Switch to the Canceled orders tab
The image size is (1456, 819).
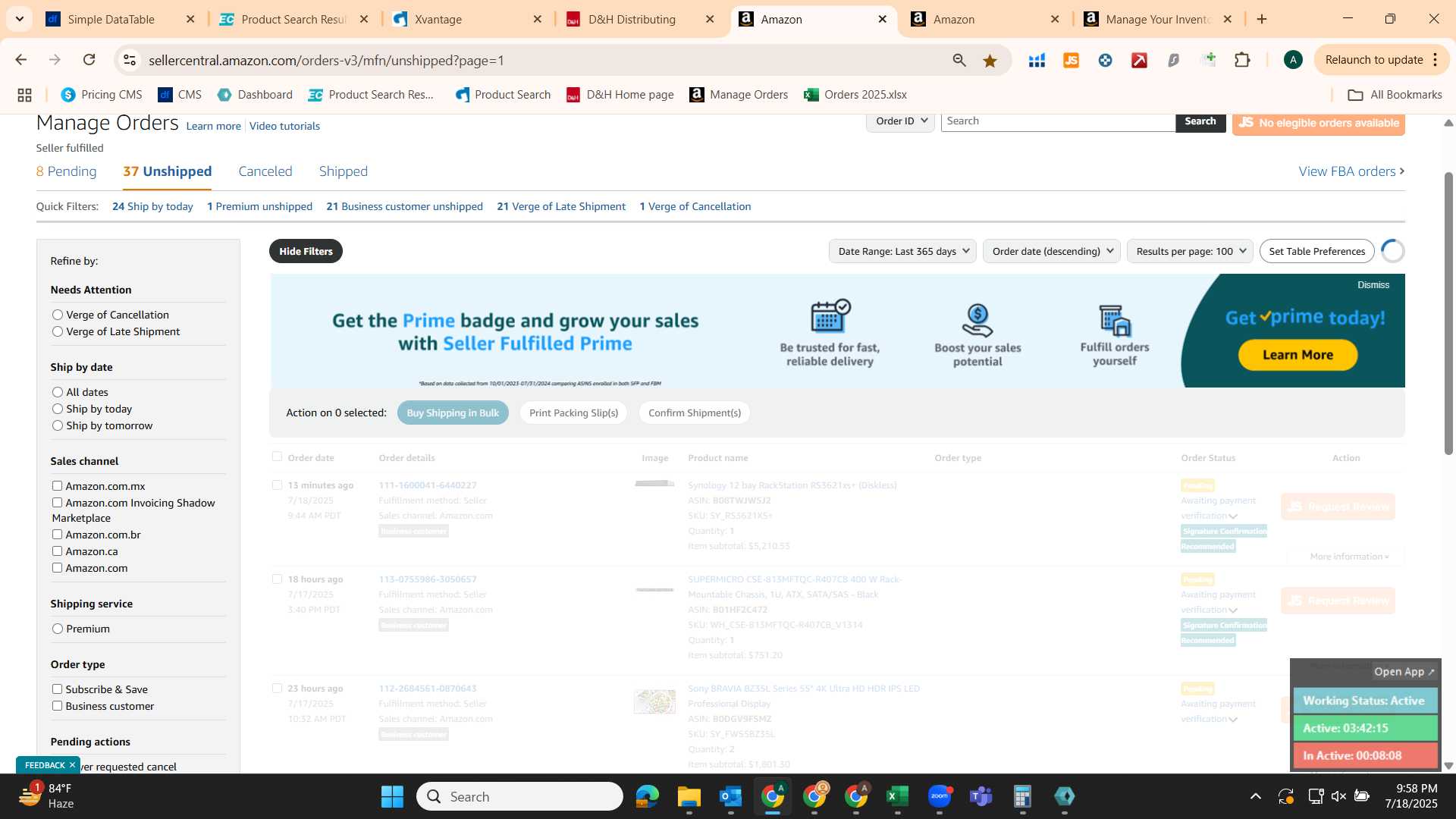(265, 171)
